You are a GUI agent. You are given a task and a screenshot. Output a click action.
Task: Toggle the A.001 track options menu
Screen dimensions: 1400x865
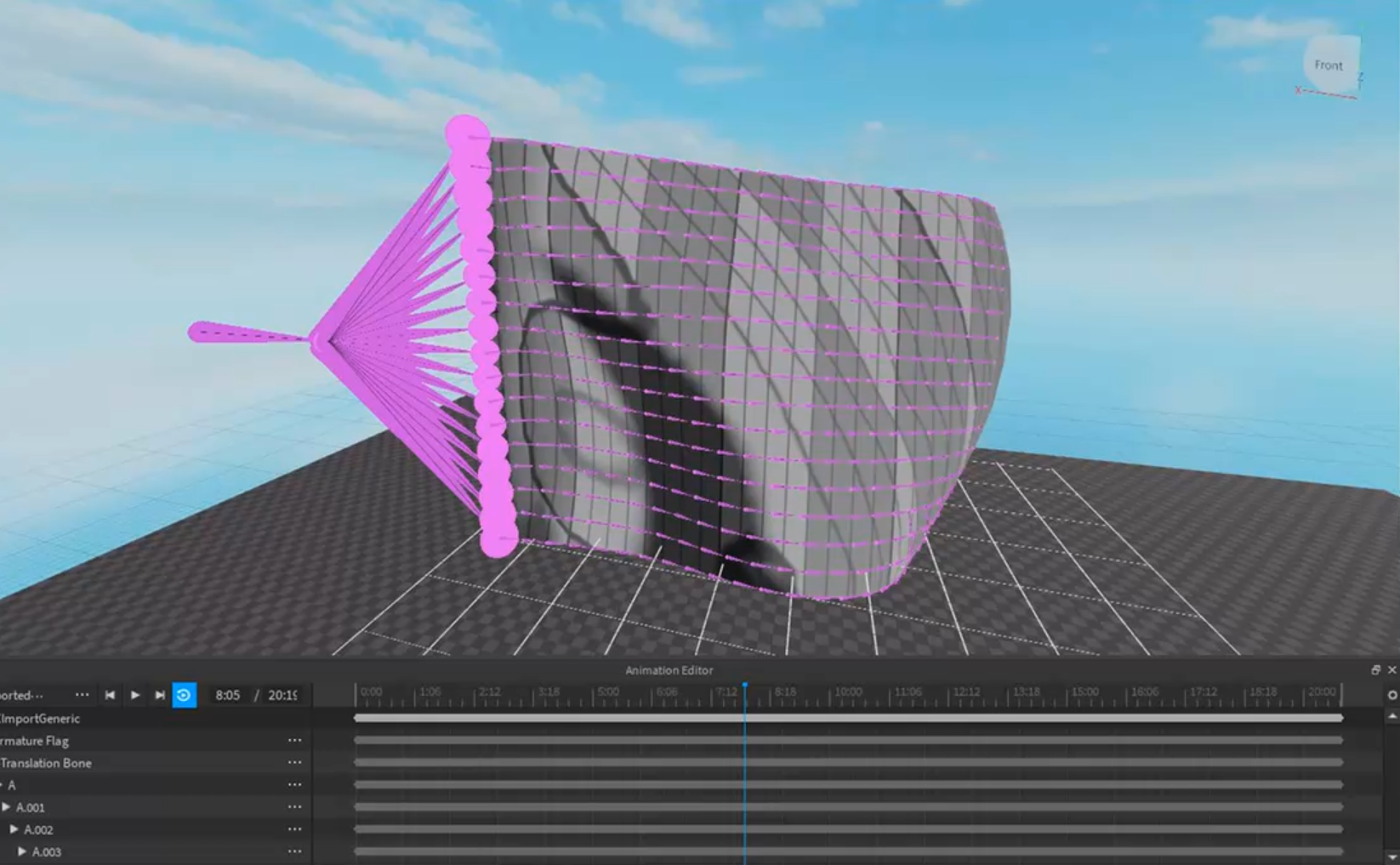(294, 806)
